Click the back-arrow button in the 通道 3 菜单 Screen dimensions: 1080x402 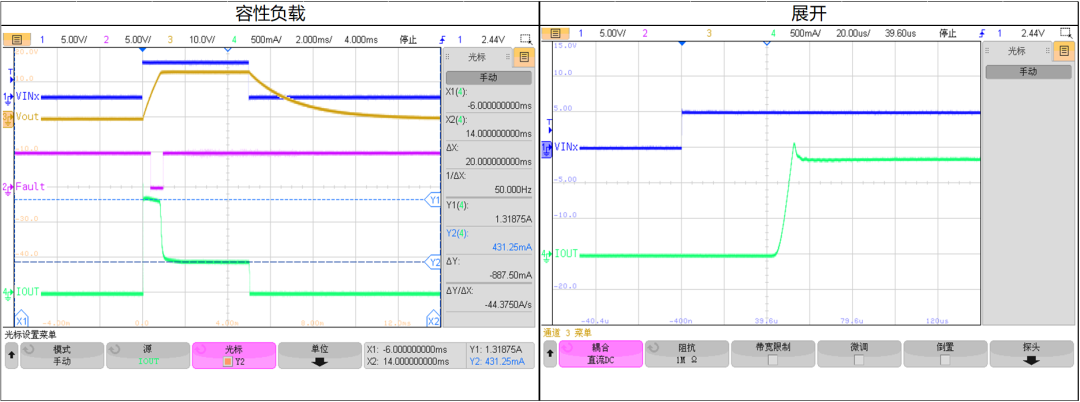pos(552,352)
